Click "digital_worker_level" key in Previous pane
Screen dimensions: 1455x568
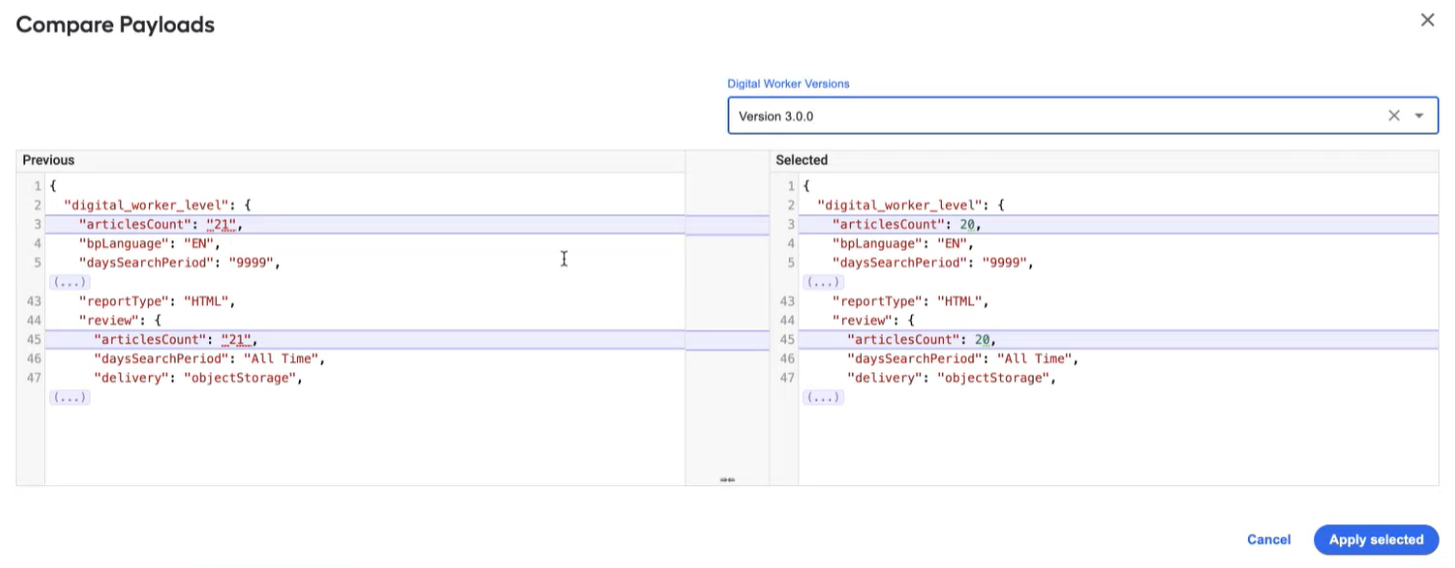pyautogui.click(x=146, y=205)
